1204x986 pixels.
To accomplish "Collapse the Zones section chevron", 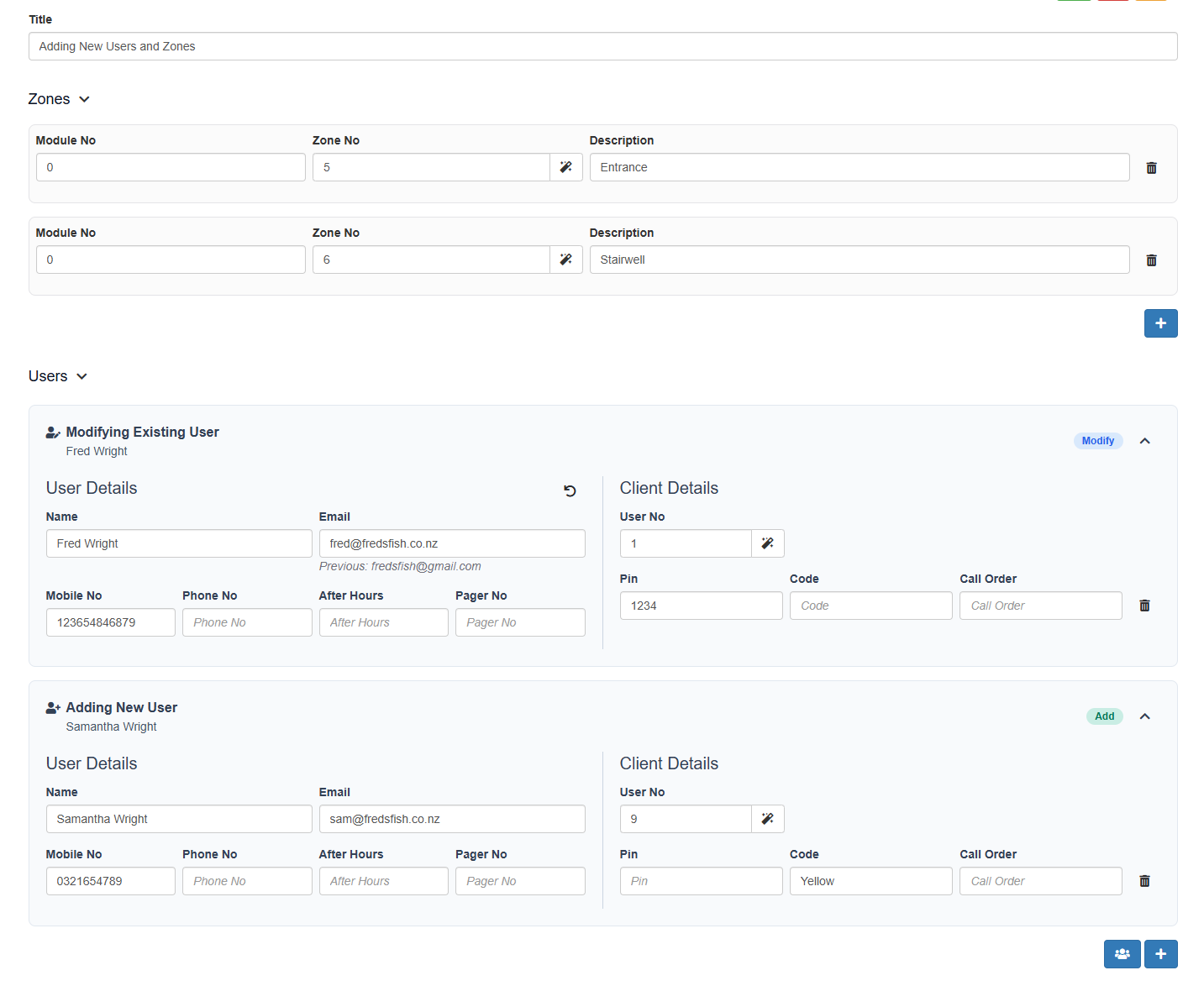I will (x=84, y=99).
